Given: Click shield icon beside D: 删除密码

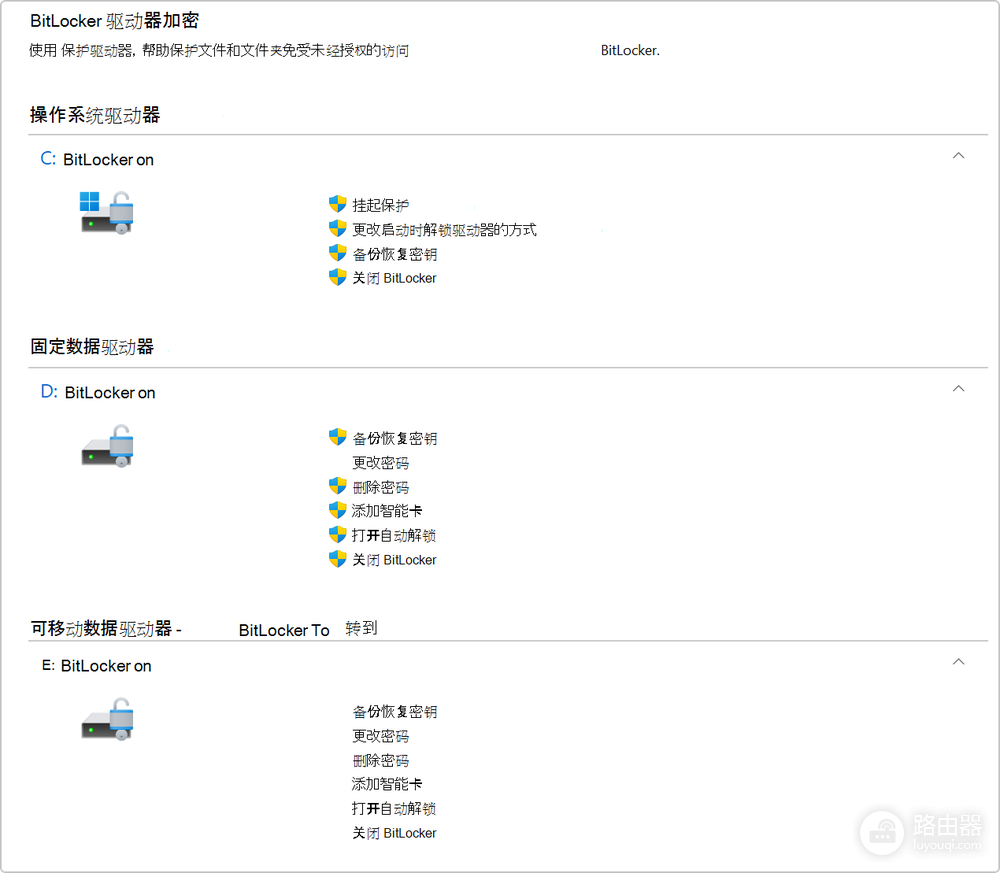Looking at the screenshot, I should [x=337, y=486].
